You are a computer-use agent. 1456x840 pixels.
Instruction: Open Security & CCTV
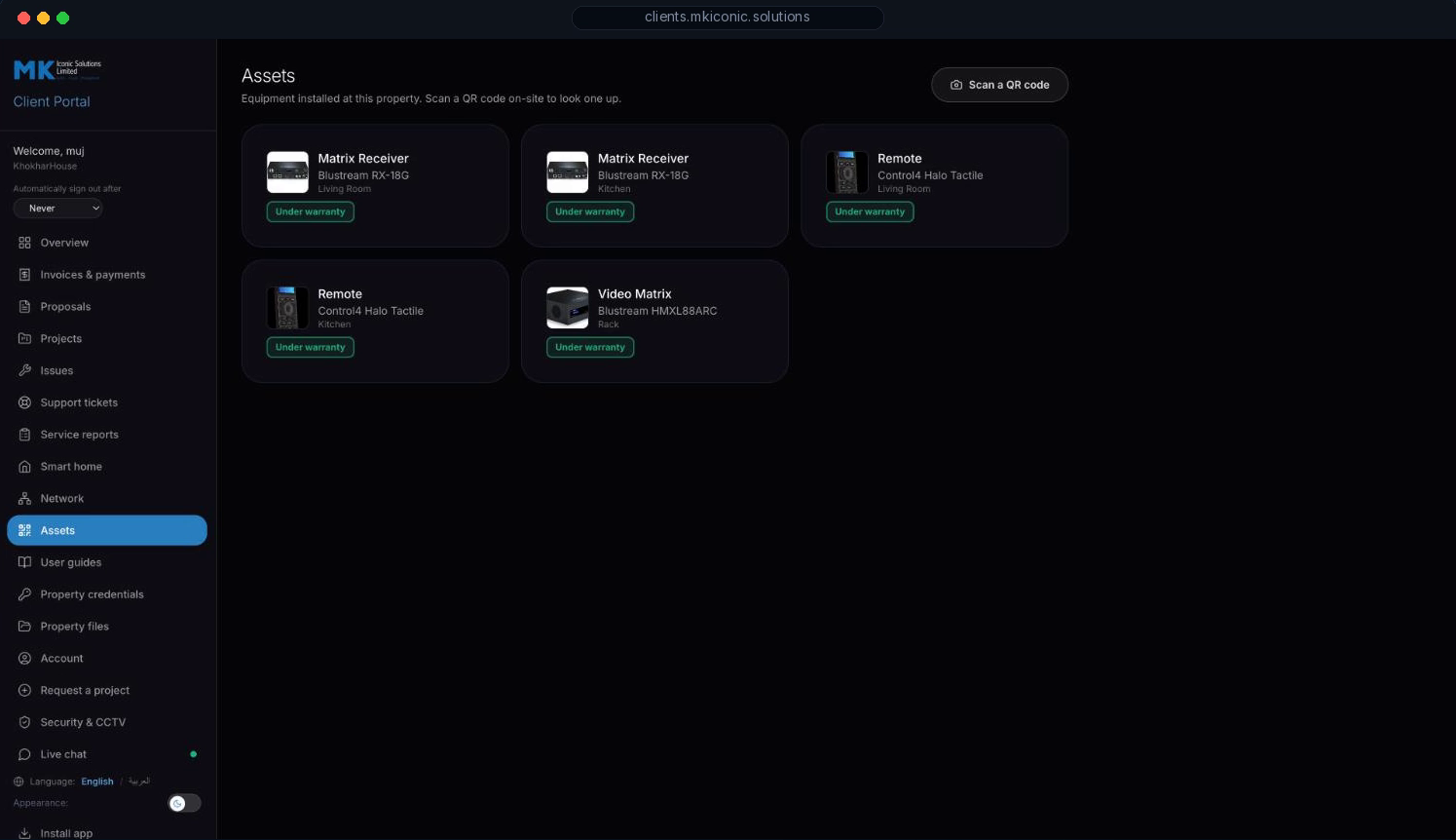(x=107, y=722)
